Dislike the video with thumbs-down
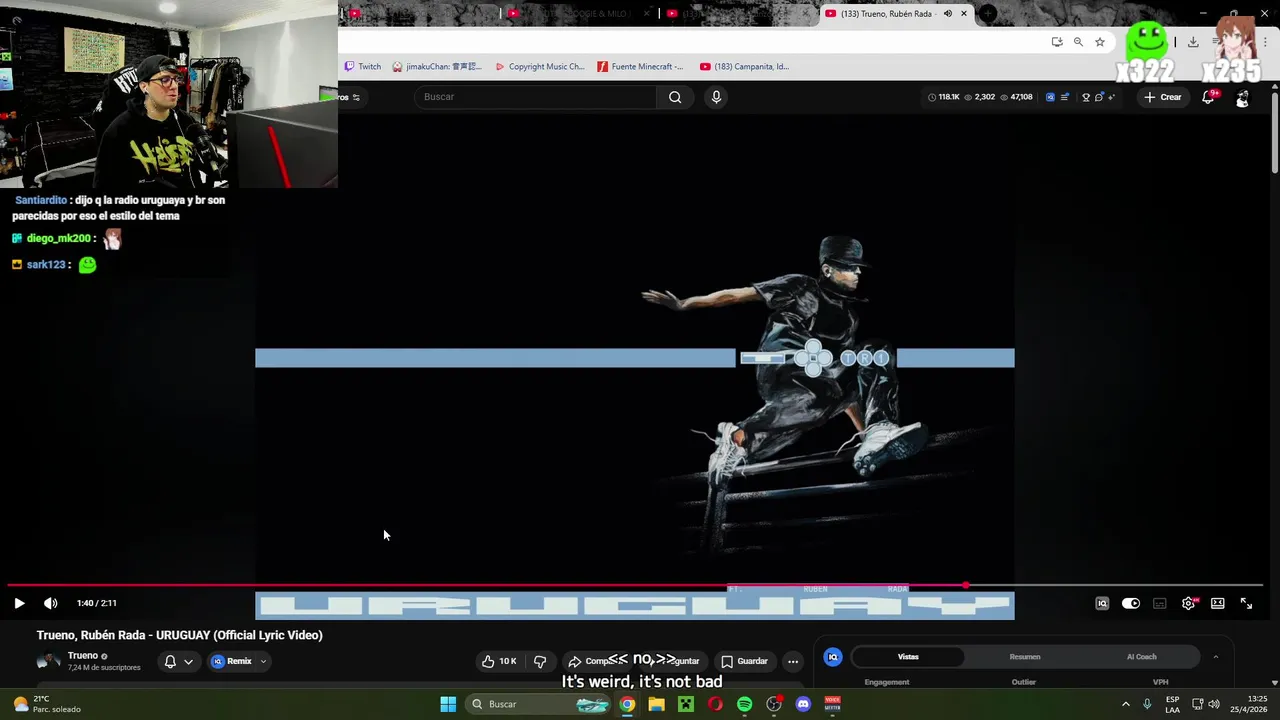 540,661
